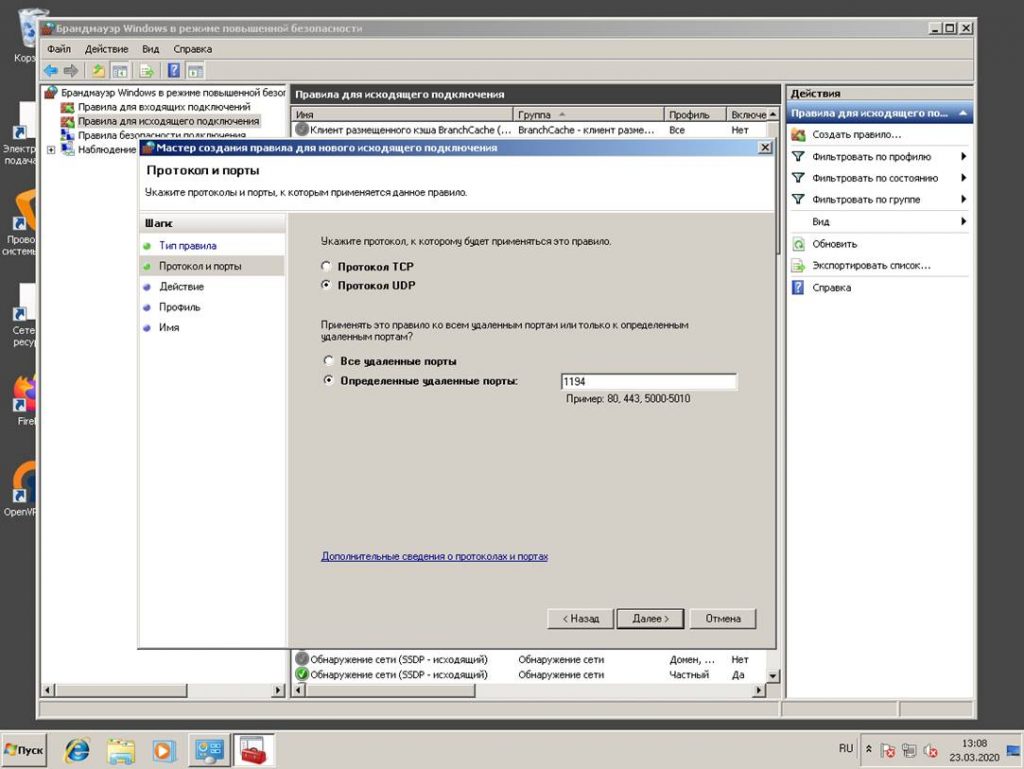
Task: Toggle the action pane toolbar icon
Action: [x=195, y=71]
